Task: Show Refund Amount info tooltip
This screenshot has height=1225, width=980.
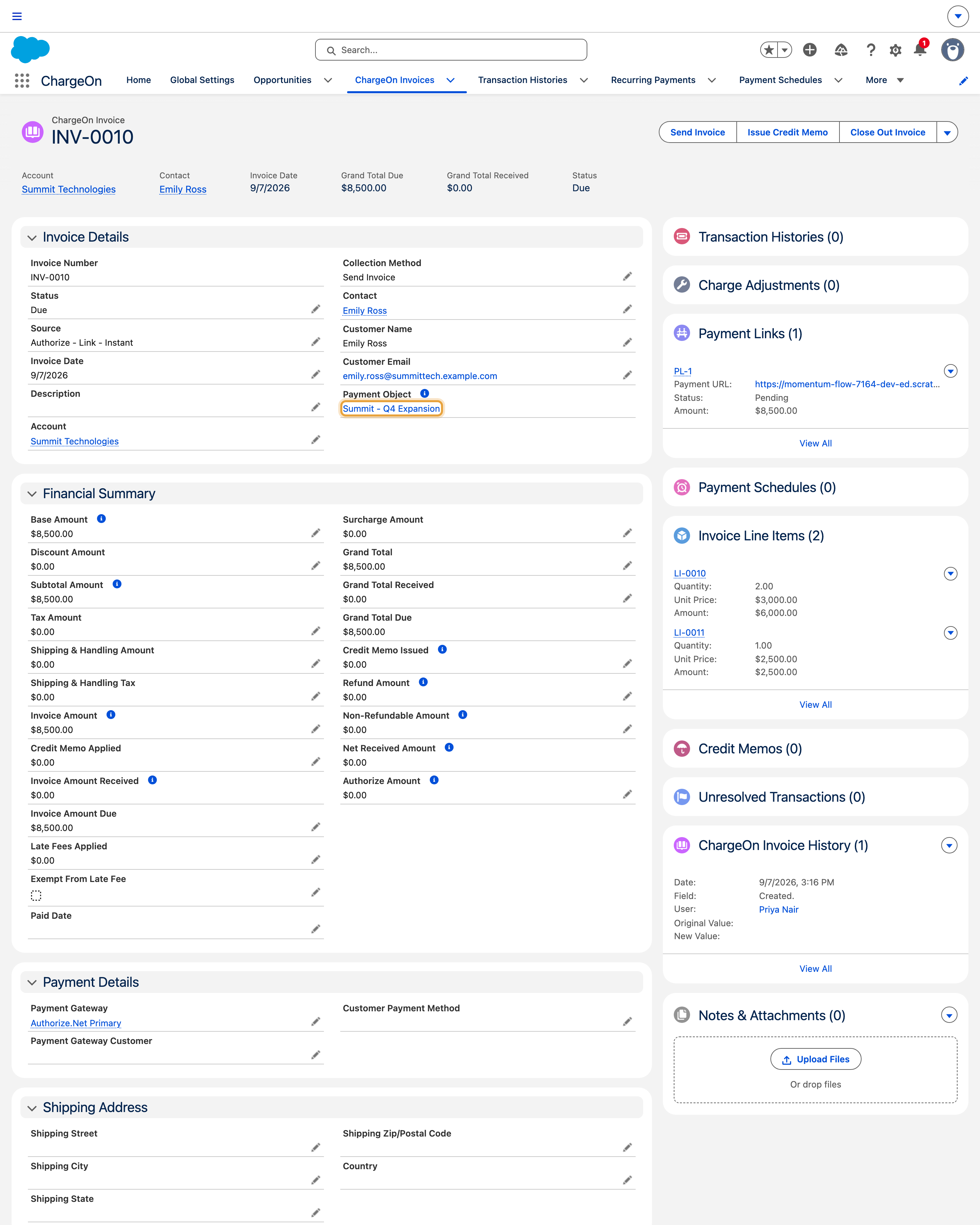Action: 423,682
